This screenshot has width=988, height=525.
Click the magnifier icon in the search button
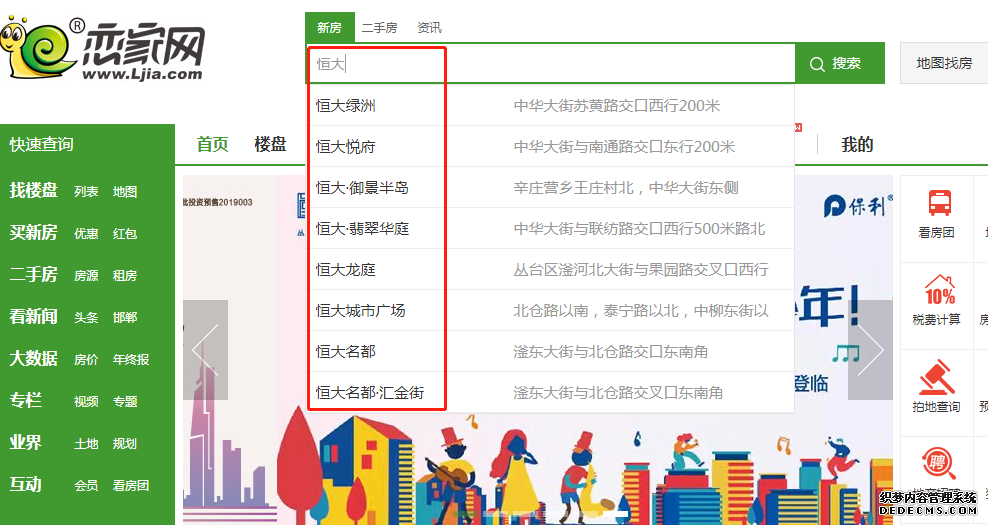[x=817, y=64]
